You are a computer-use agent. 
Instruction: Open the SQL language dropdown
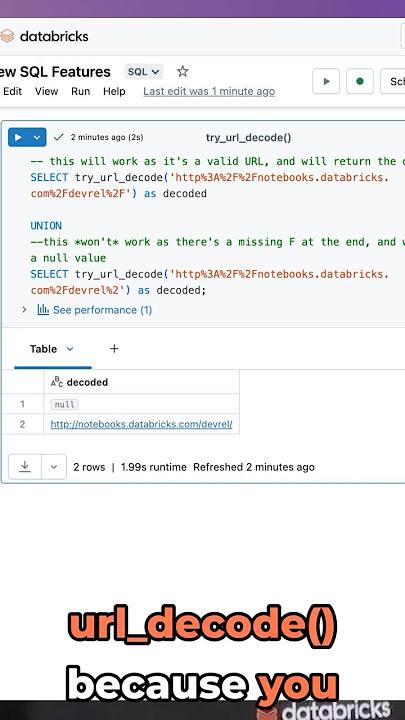point(144,72)
